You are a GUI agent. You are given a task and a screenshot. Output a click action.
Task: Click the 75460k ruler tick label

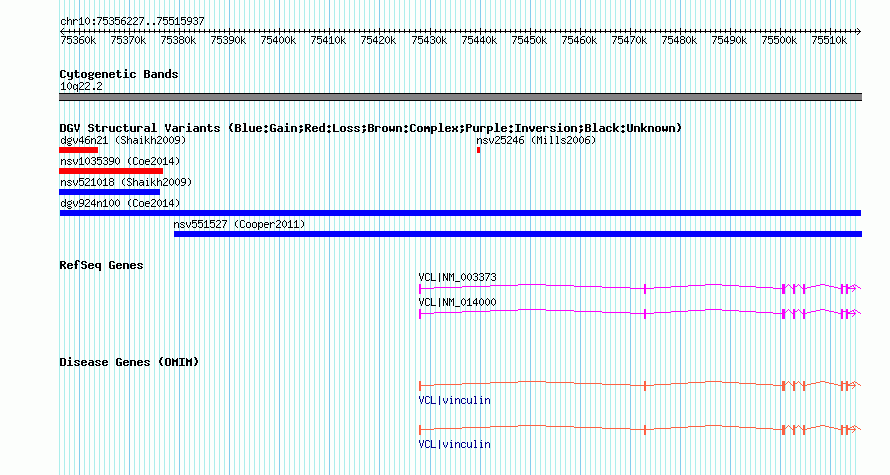[579, 40]
